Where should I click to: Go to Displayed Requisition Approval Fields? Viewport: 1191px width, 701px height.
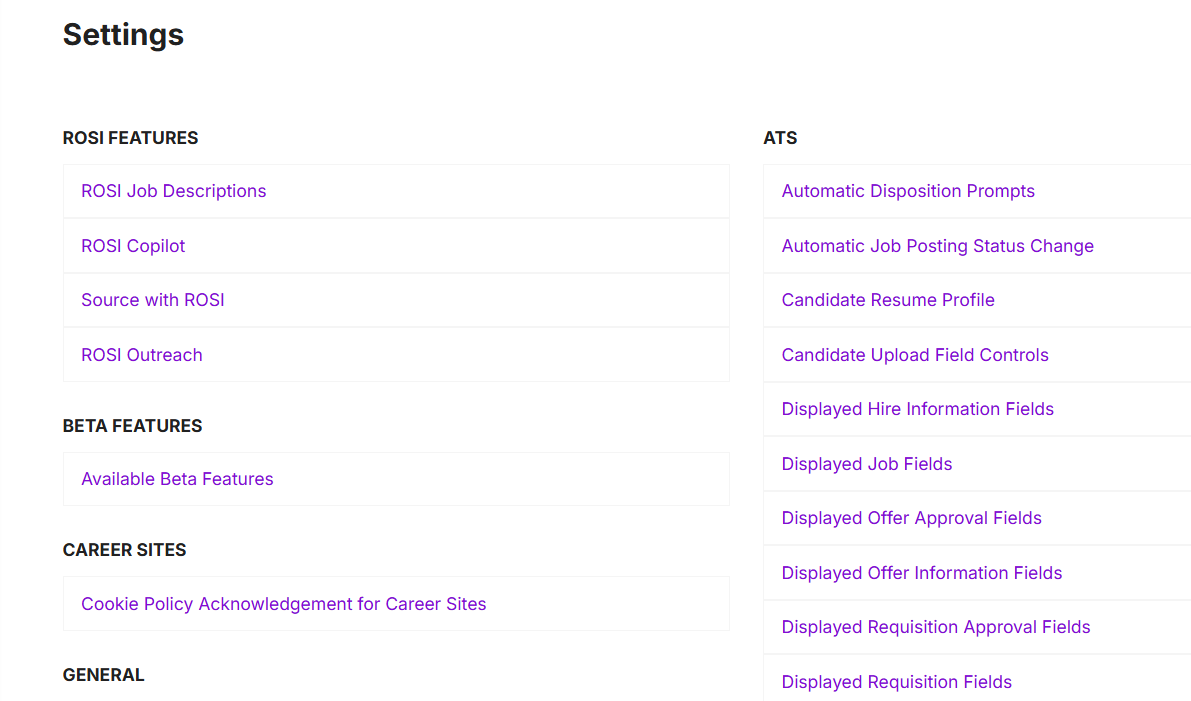click(x=936, y=627)
